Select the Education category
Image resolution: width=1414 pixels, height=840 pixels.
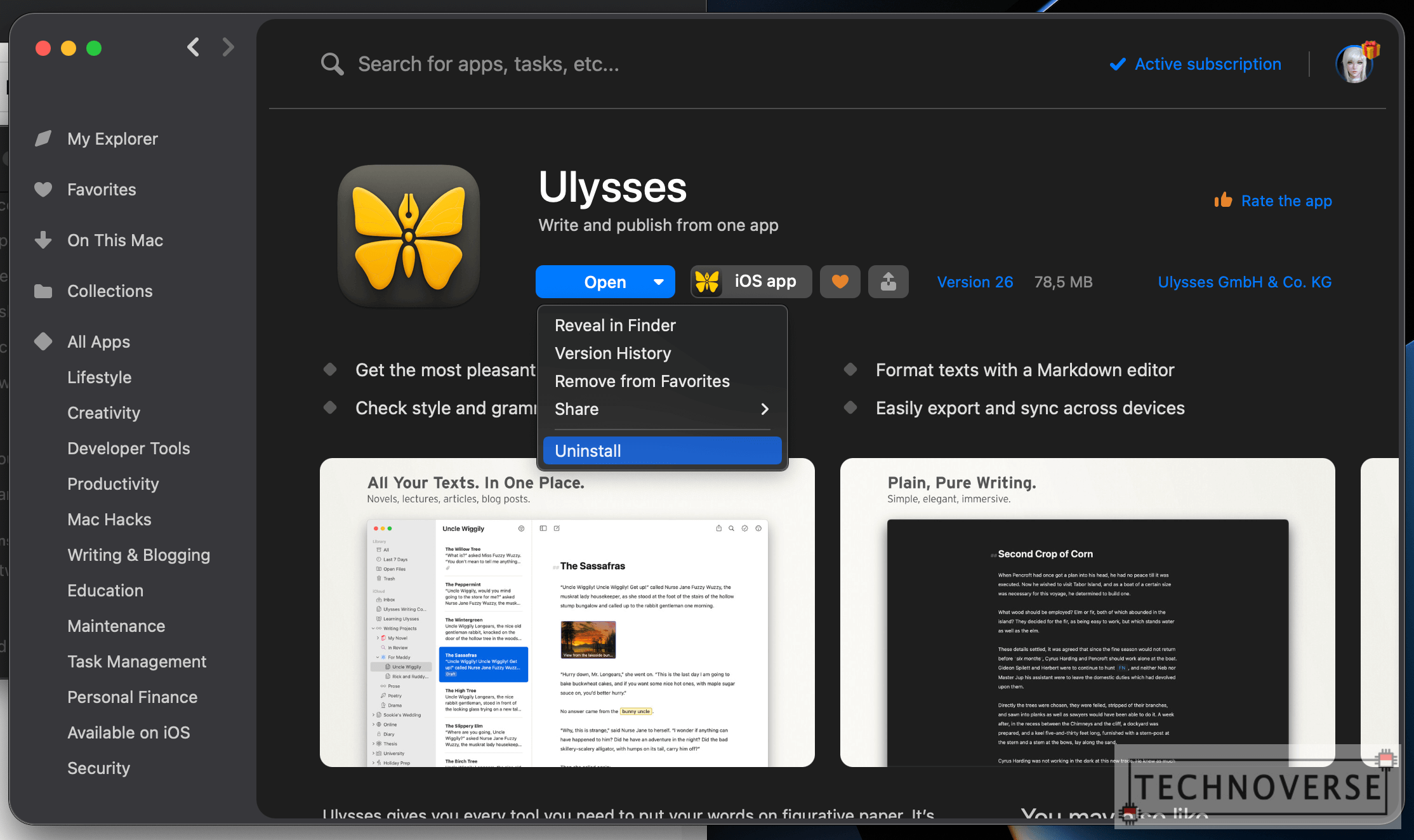[x=105, y=590]
